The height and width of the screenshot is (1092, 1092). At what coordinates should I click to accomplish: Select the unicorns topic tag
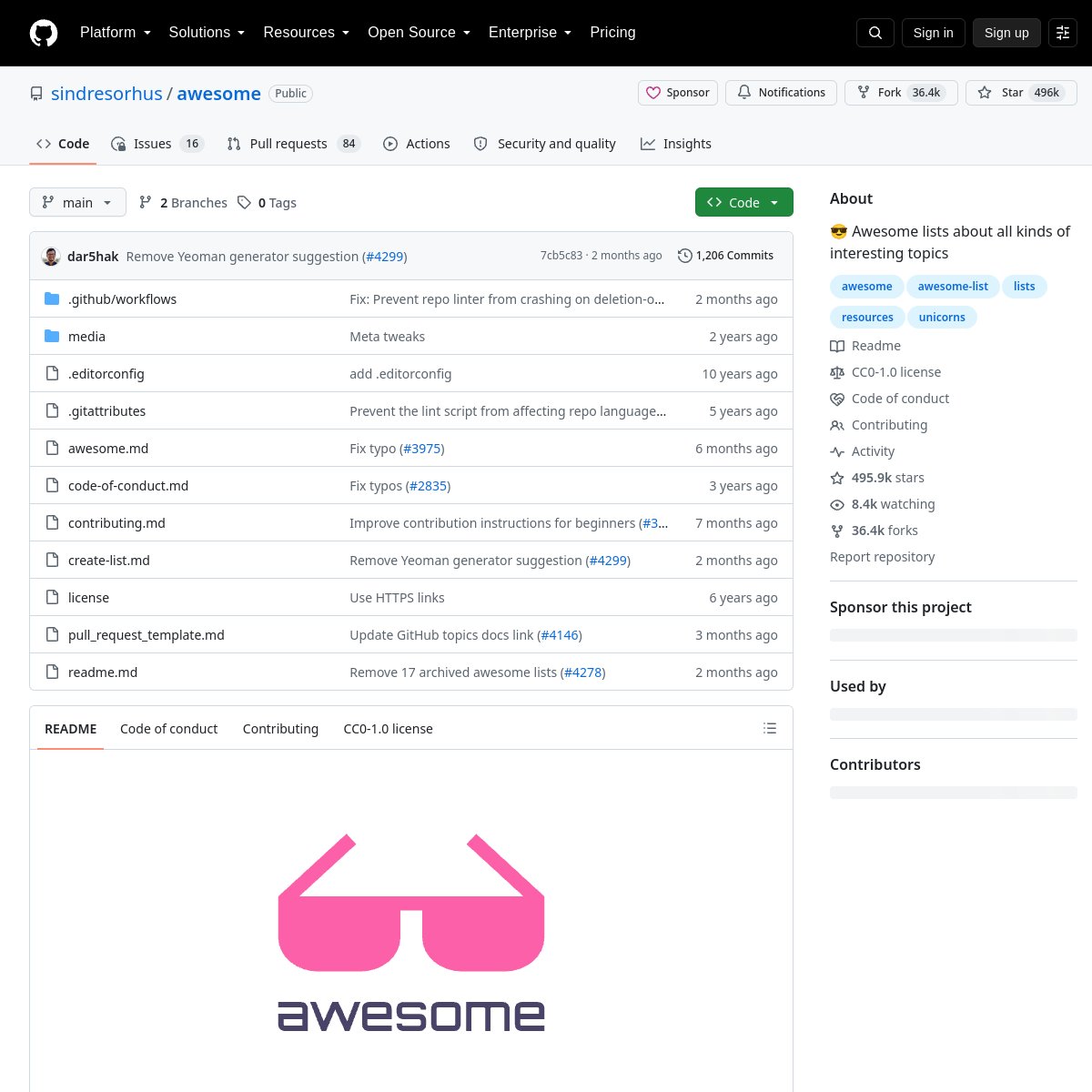pos(942,318)
